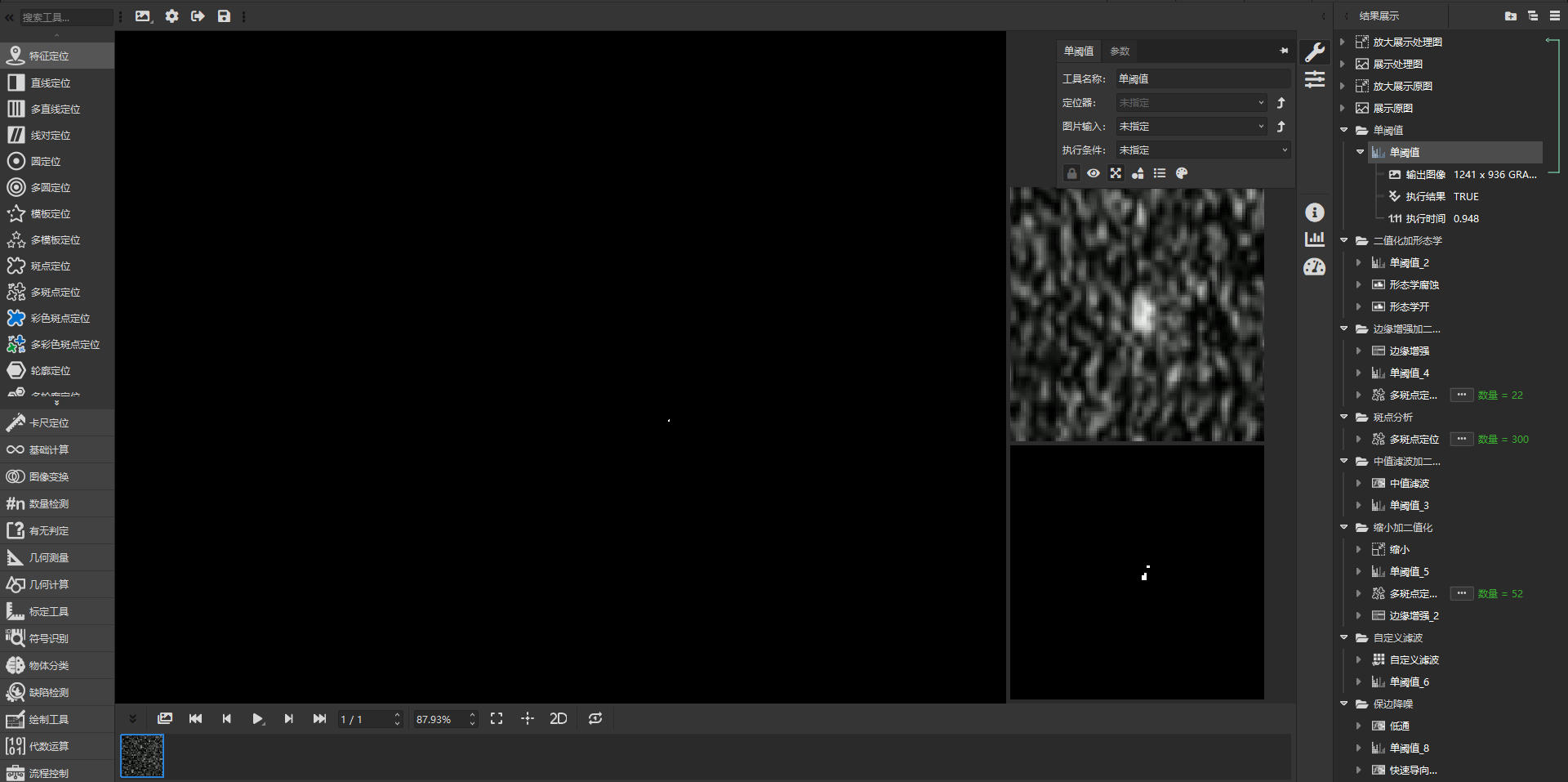This screenshot has width=1568, height=782.
Task: Select the 彩色斑点定位 color blob tool
Action: pyautogui.click(x=60, y=319)
